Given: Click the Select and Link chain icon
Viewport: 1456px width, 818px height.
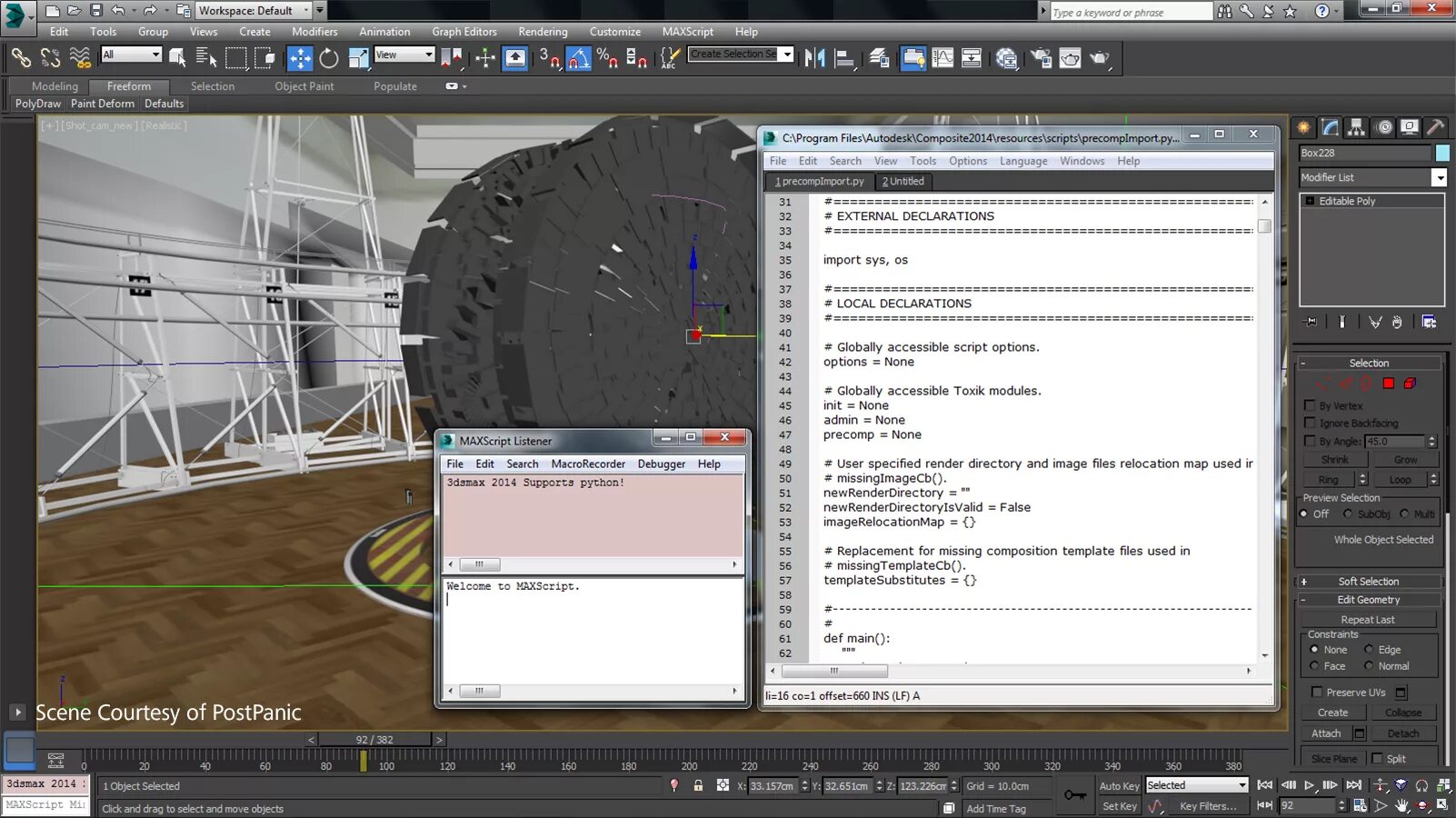Looking at the screenshot, I should pyautogui.click(x=20, y=58).
